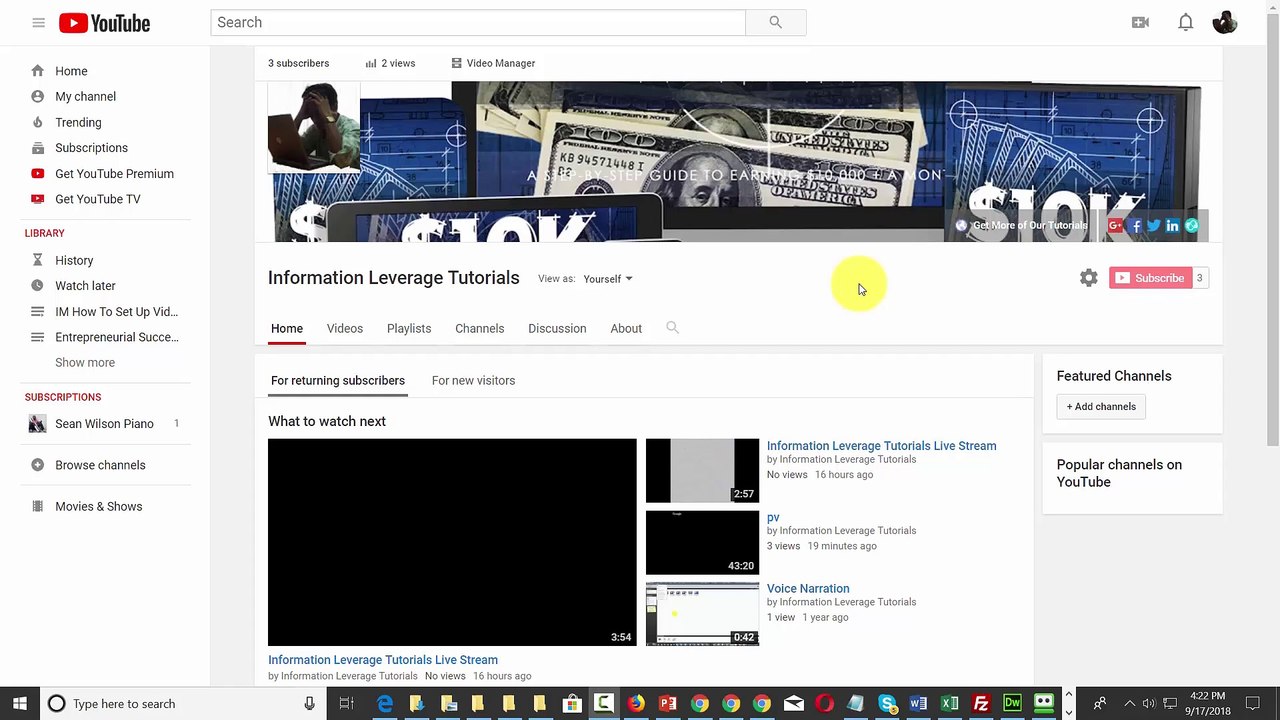Switch to the Playlists tab

pos(409,328)
